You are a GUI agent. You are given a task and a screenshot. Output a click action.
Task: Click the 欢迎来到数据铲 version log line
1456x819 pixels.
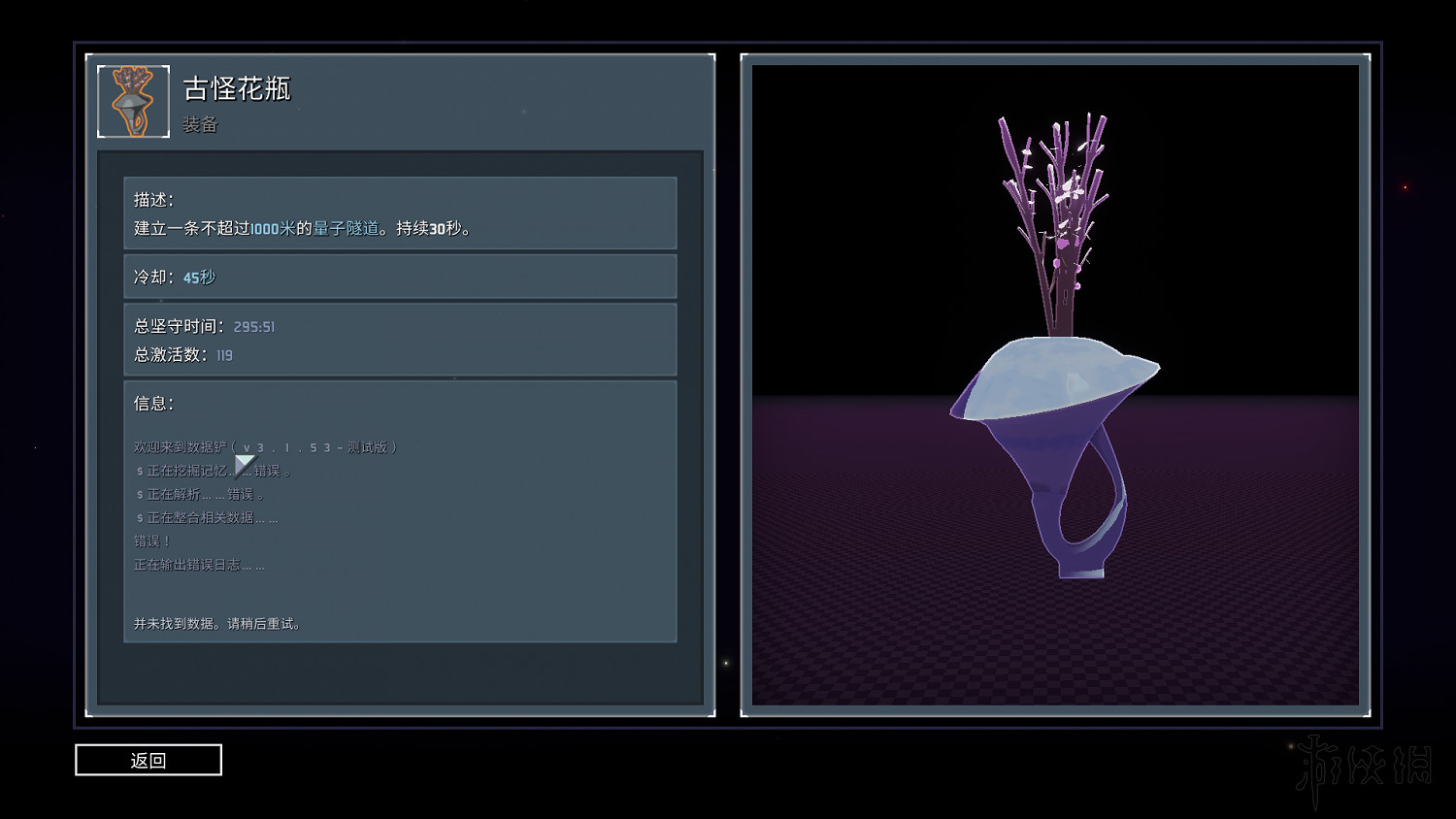pyautogui.click(x=265, y=447)
